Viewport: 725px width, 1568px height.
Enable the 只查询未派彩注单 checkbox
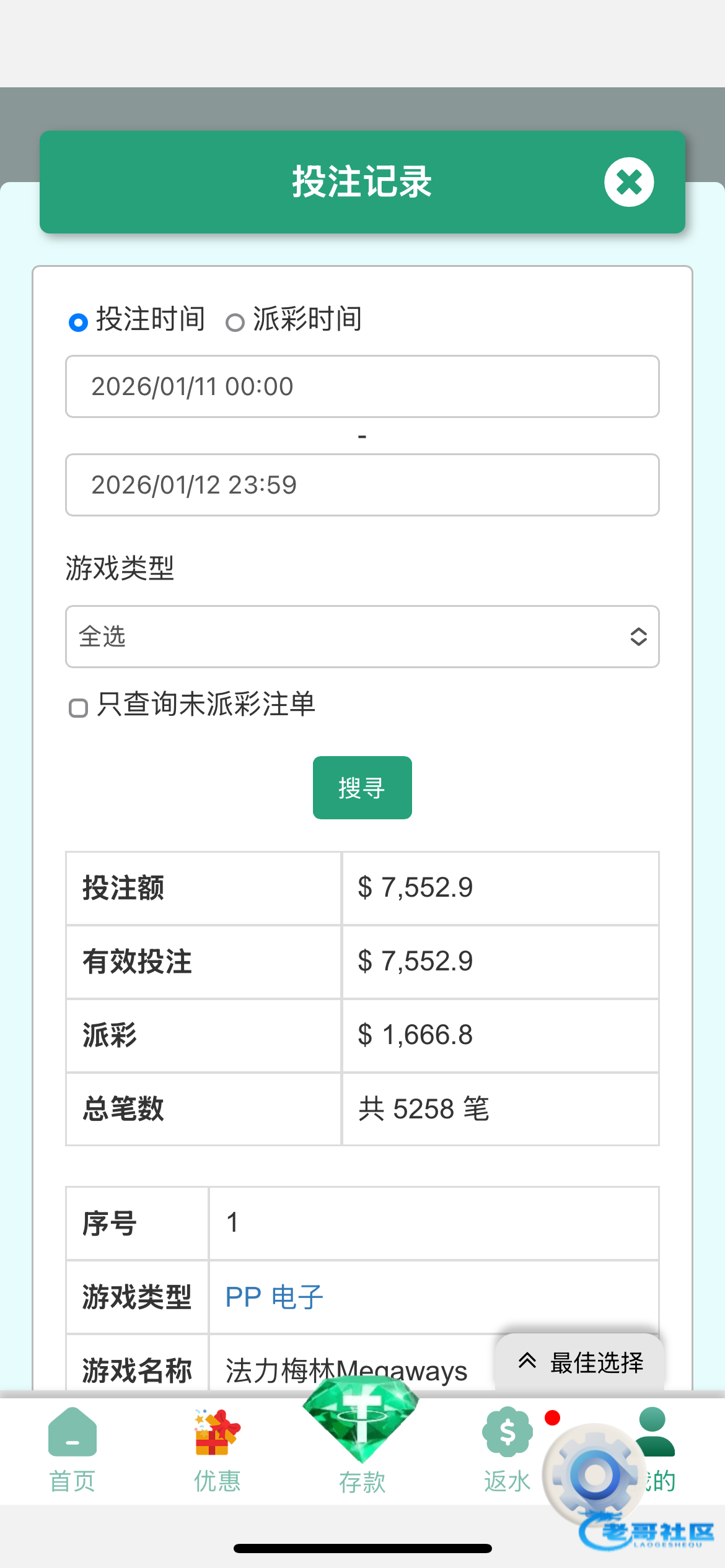[78, 708]
